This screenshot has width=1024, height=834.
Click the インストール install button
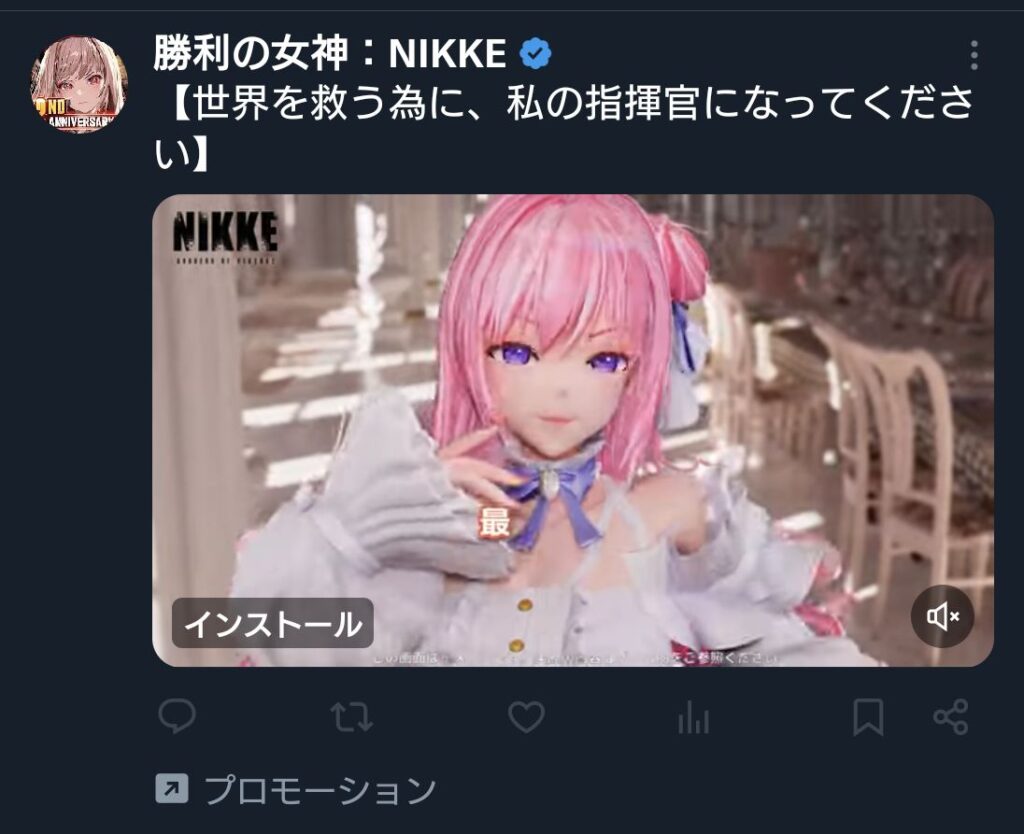point(273,623)
